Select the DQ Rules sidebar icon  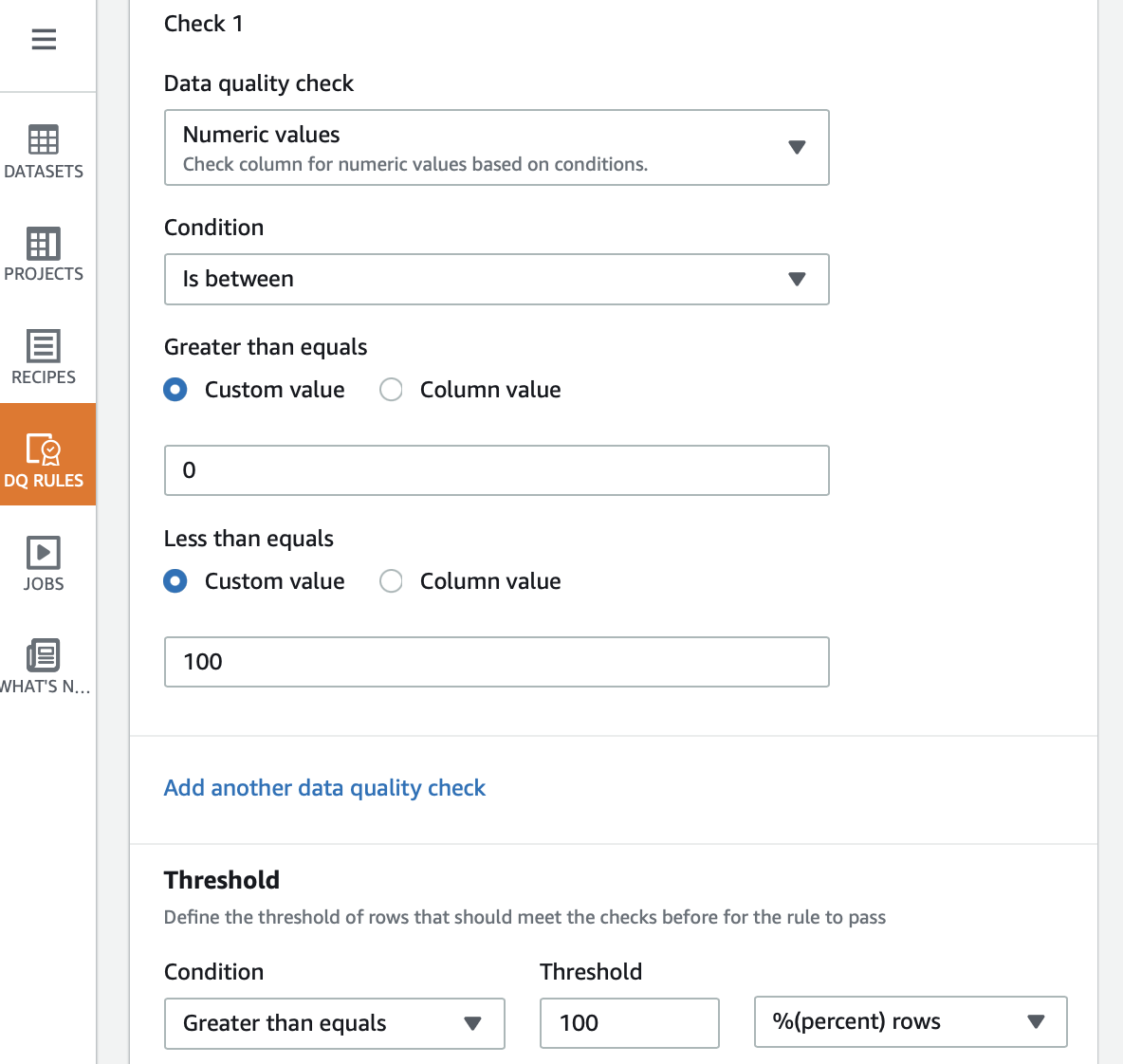[44, 449]
